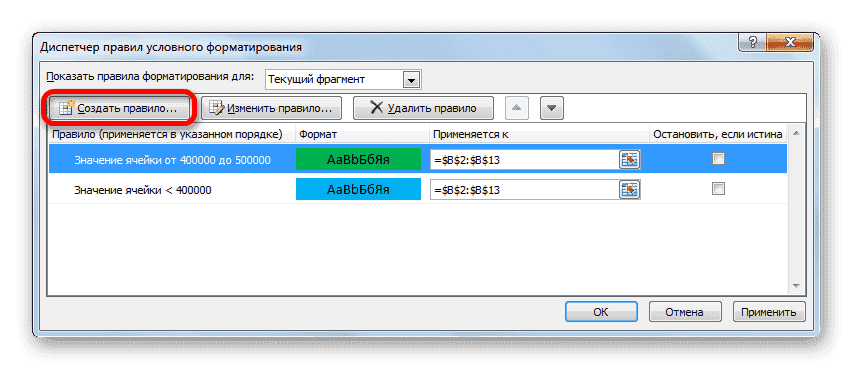Move selected rule down arrow
The image size is (853, 370).
coord(552,108)
